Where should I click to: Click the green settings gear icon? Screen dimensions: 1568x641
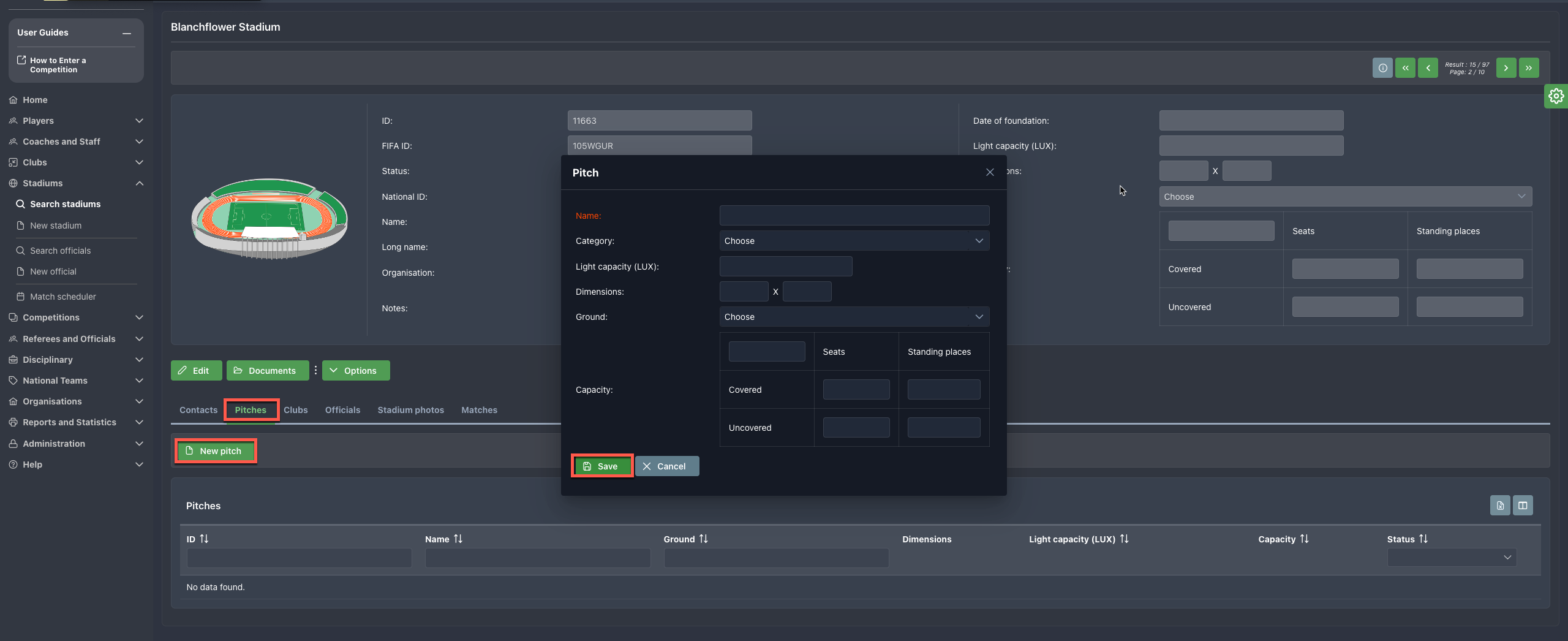1556,96
